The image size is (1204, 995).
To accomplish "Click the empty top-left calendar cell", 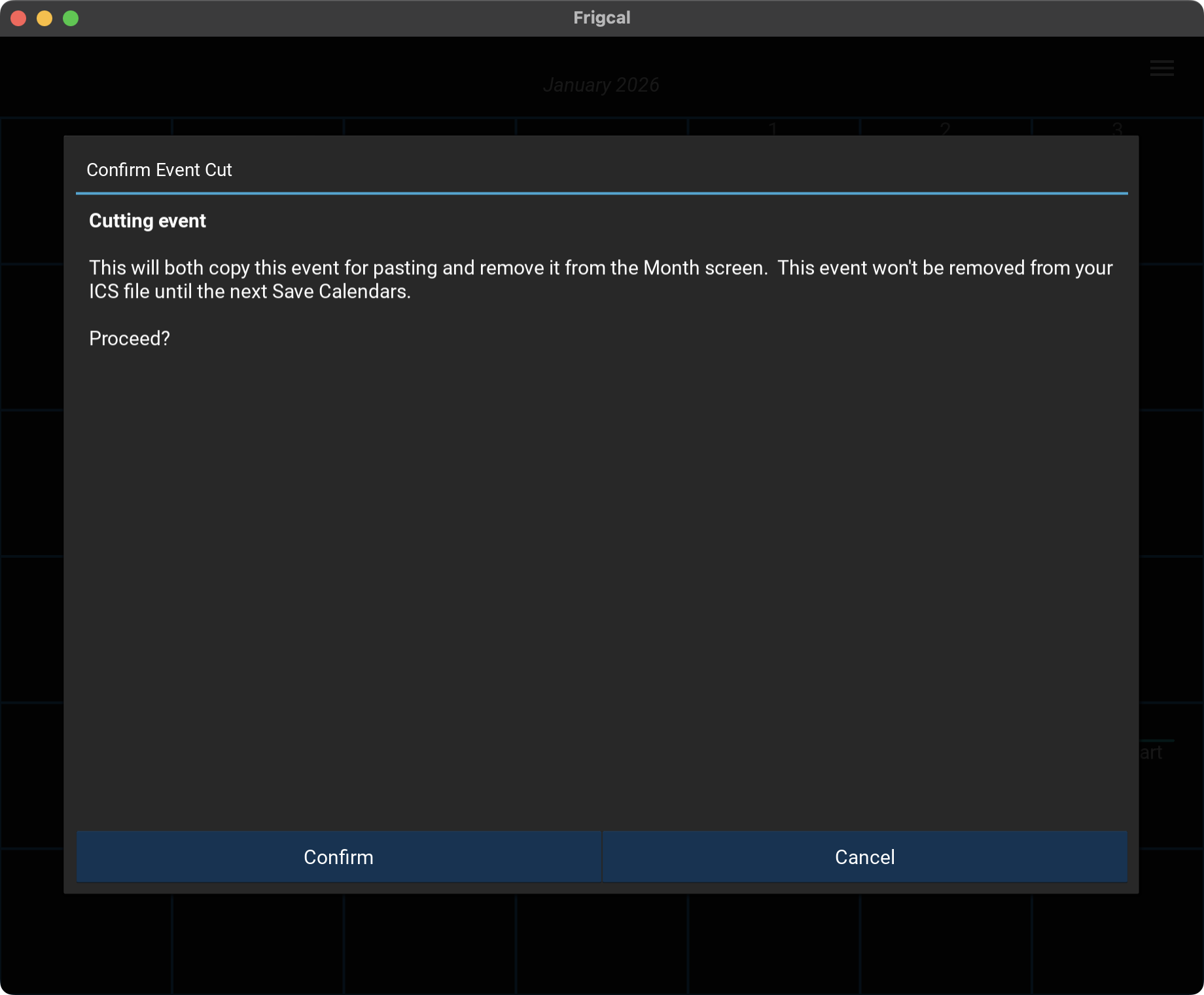I will coord(85,126).
